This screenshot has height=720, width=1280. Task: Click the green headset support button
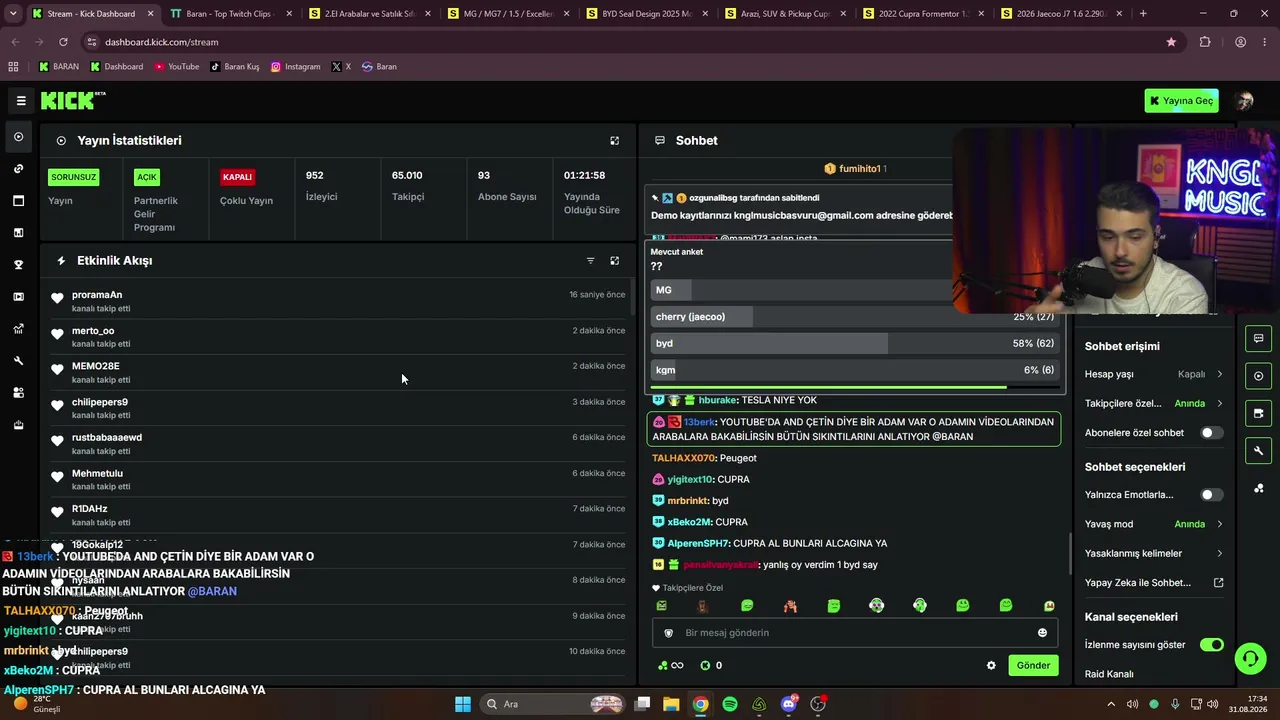click(1250, 658)
